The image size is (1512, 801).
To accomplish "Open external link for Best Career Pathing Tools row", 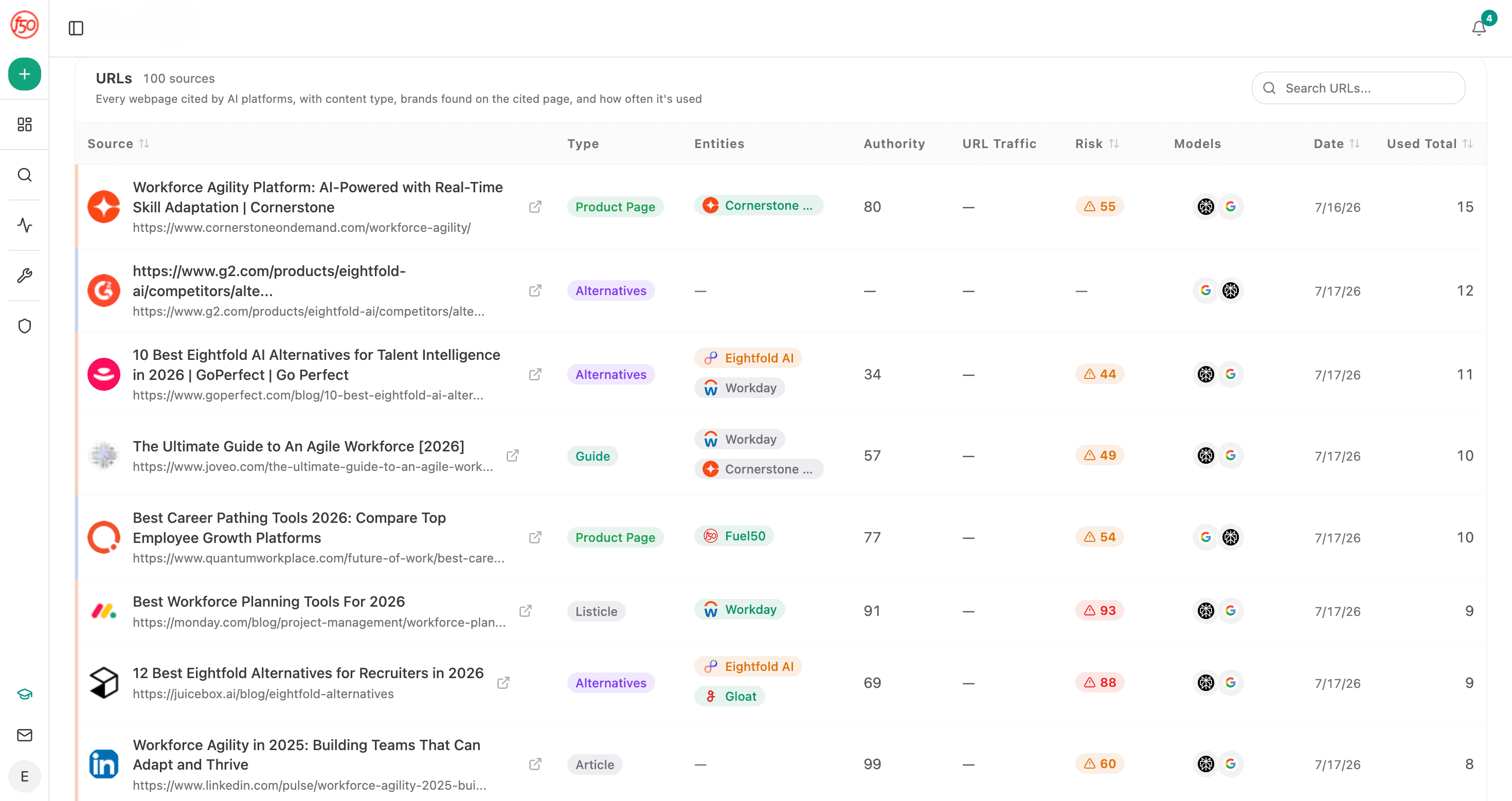I will (x=535, y=538).
